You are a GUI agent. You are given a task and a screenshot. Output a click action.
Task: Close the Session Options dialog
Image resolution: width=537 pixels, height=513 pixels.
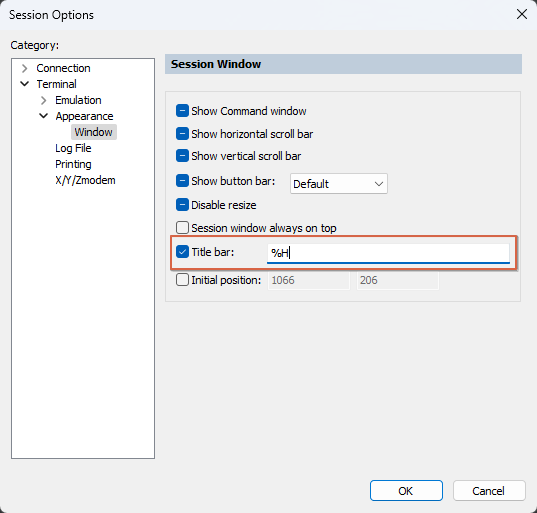[522, 14]
